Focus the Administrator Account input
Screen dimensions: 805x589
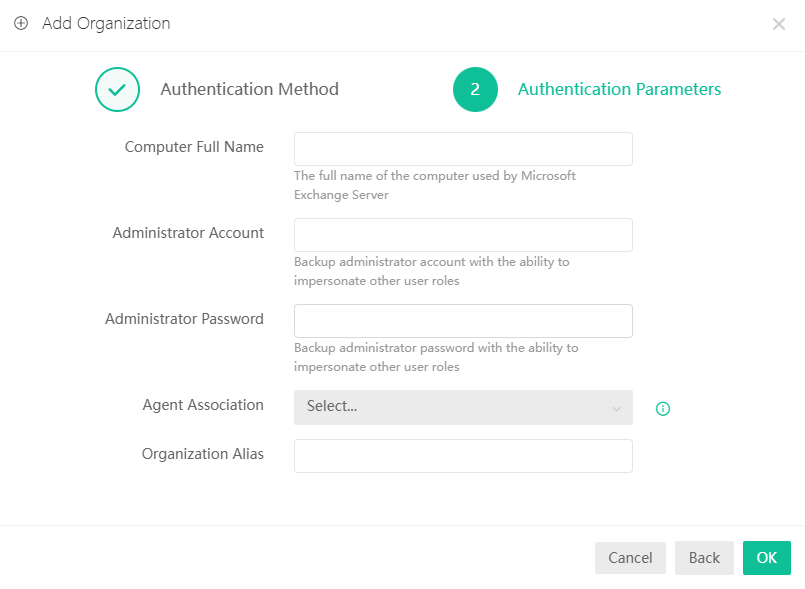462,234
